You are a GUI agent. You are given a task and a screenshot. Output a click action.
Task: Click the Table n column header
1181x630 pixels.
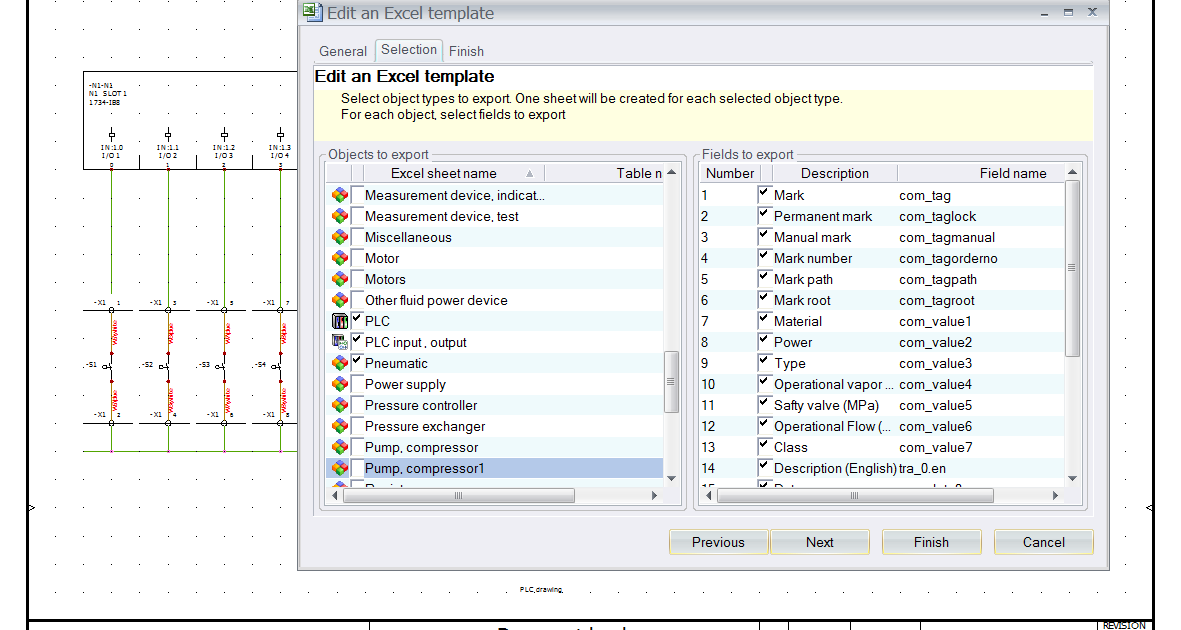[604, 173]
